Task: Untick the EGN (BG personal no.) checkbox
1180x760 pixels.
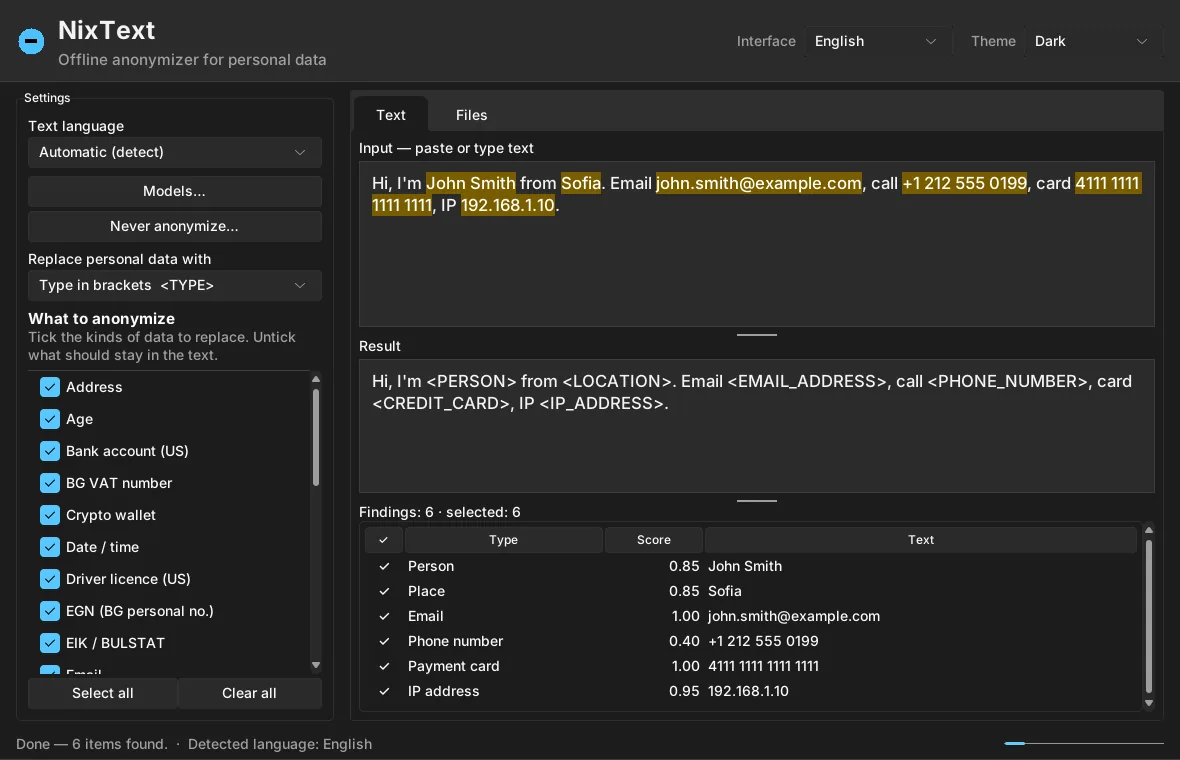Action: pyautogui.click(x=50, y=611)
